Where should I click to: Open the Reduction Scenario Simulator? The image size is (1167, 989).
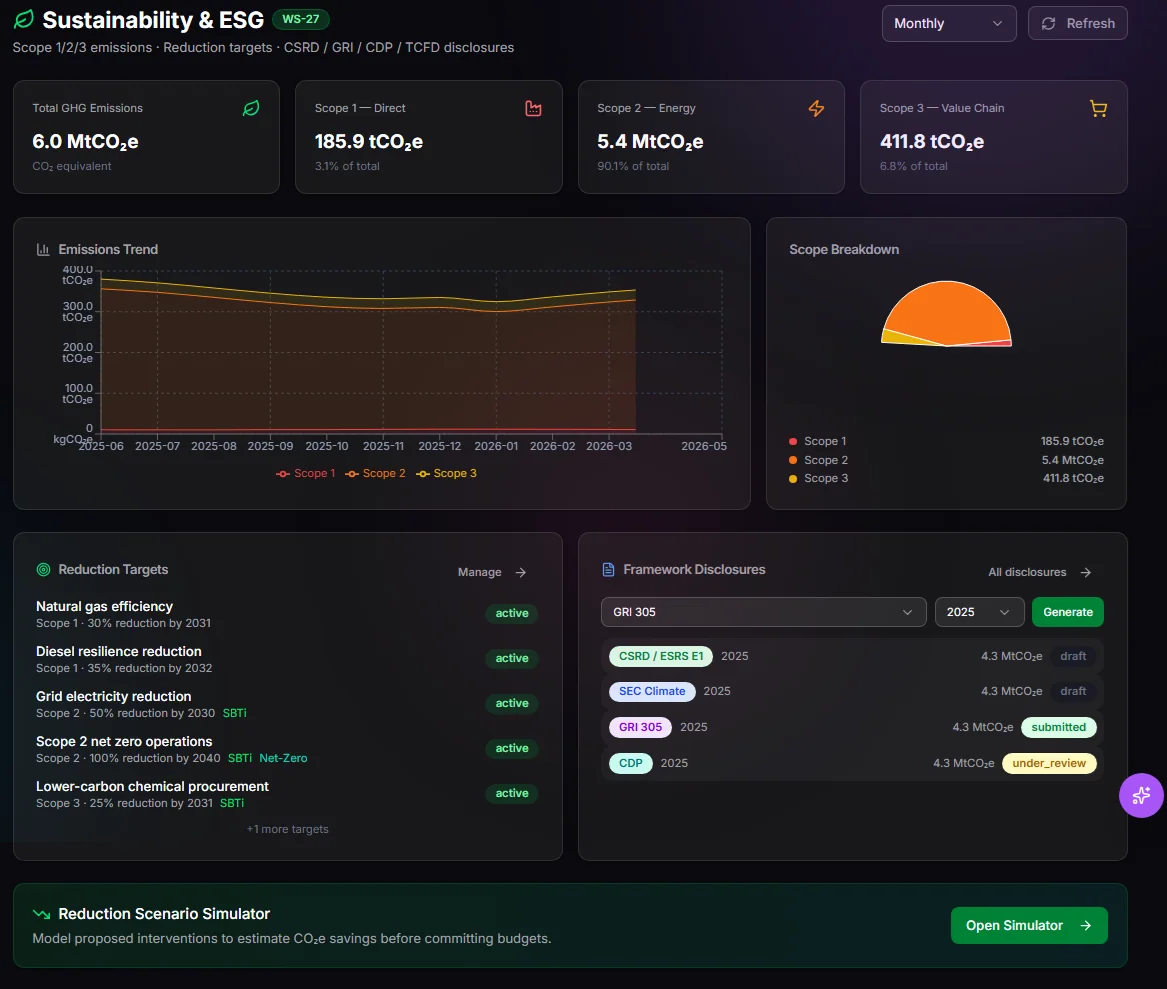1029,926
